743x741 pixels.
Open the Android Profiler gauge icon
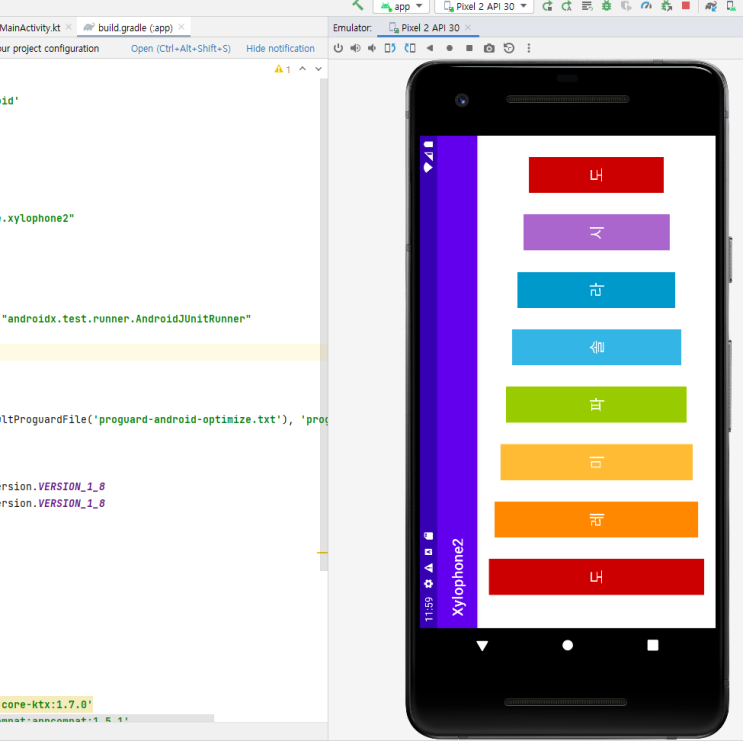coord(646,6)
